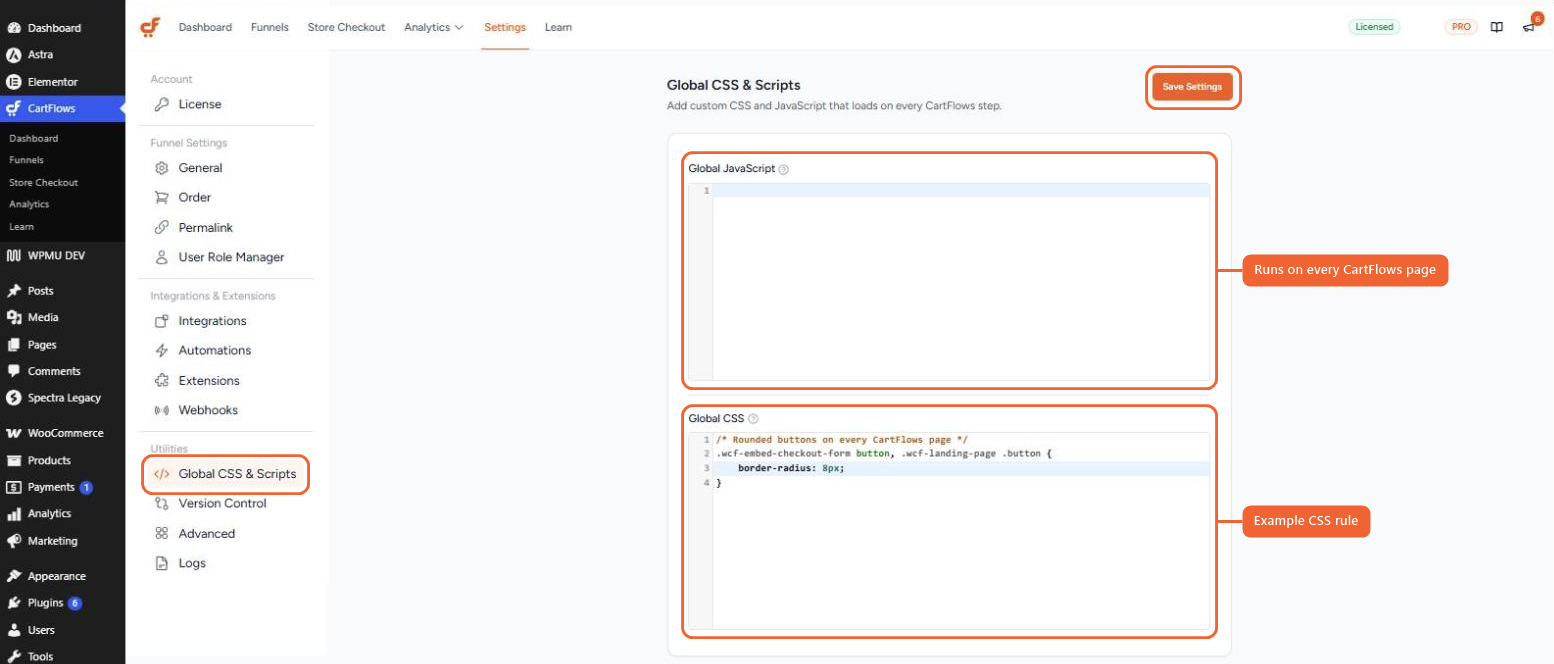Screen dimensions: 1554x664
Task: Switch to the Funnels tab
Action: pos(270,27)
